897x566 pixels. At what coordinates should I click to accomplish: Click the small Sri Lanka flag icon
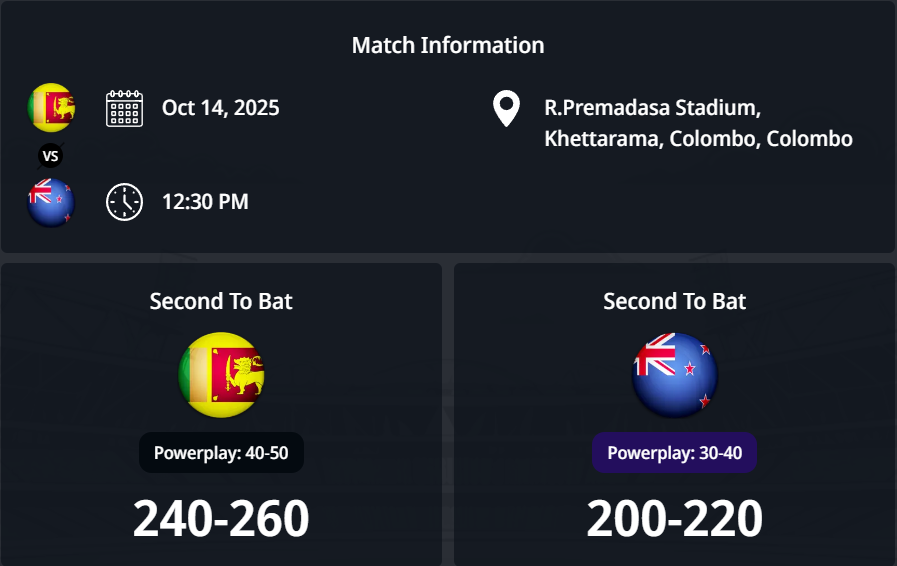pyautogui.click(x=51, y=107)
